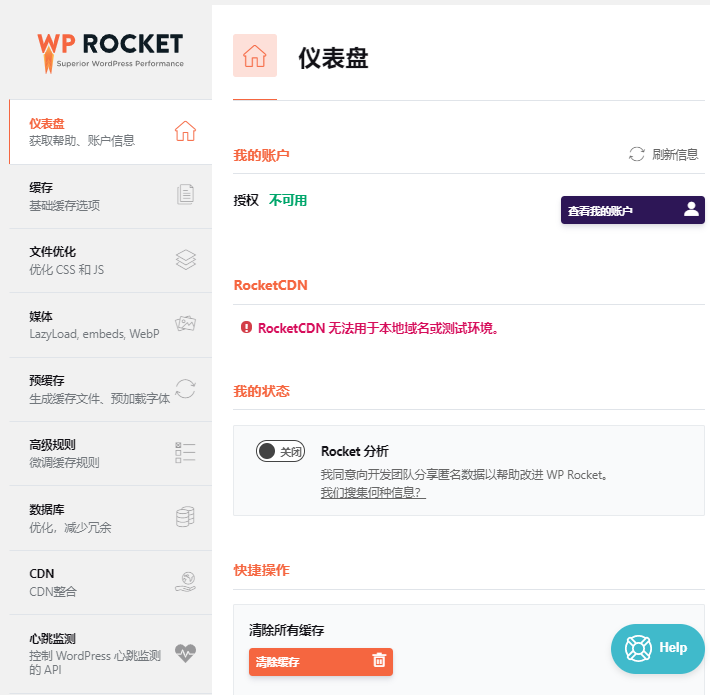Click the lifebuoy icon on the Help button
The image size is (710, 695).
tap(638, 648)
